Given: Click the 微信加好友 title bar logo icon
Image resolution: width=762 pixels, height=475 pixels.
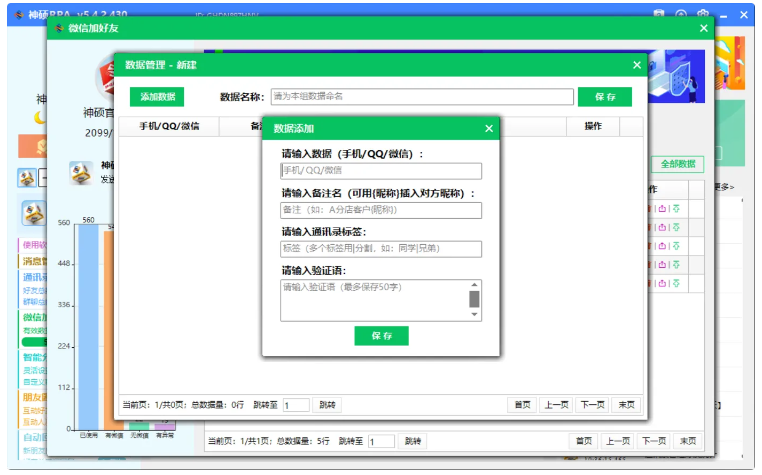Looking at the screenshot, I should click(59, 28).
